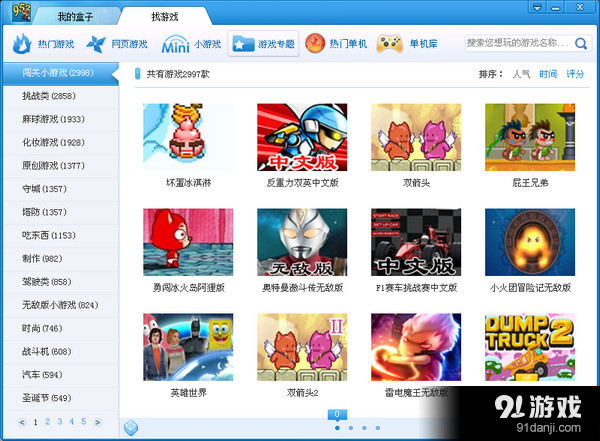Open category page 3
The height and width of the screenshot is (441, 600).
(60, 422)
